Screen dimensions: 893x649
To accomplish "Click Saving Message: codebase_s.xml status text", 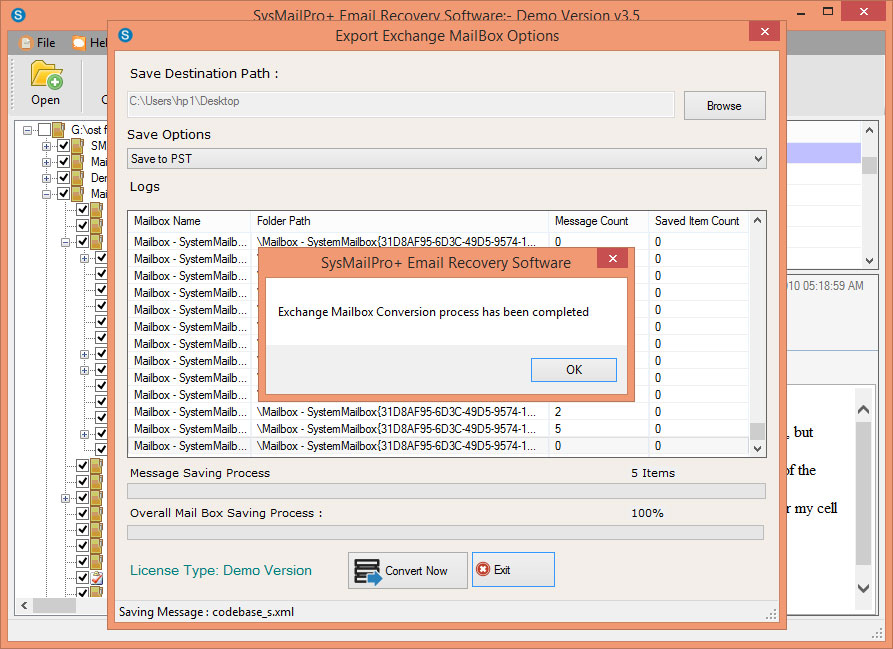I will pos(206,612).
